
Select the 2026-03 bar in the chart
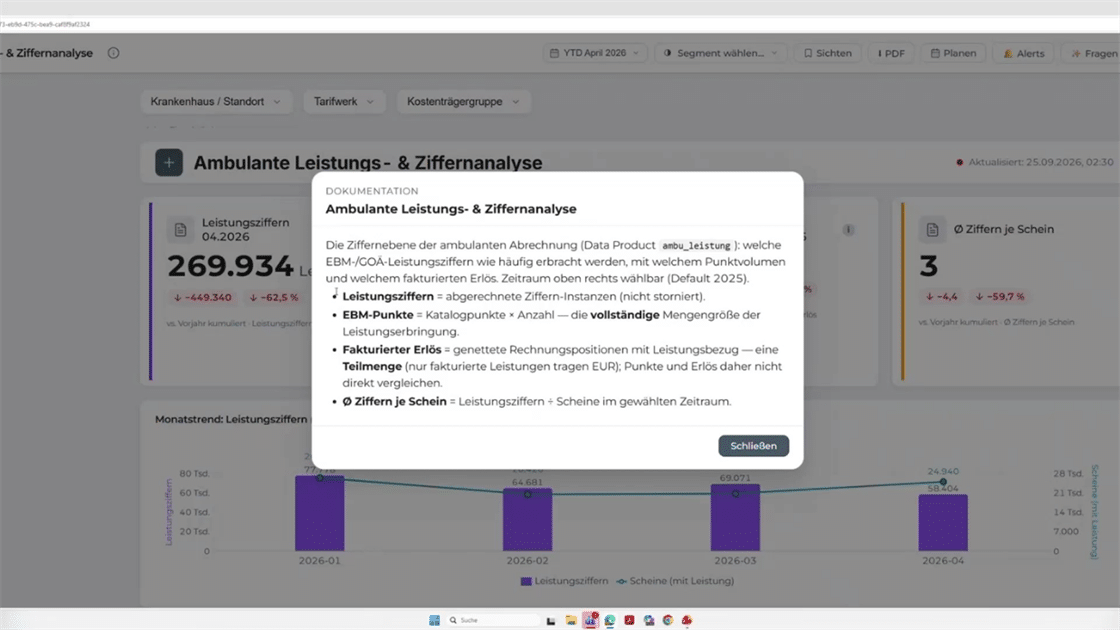735,517
